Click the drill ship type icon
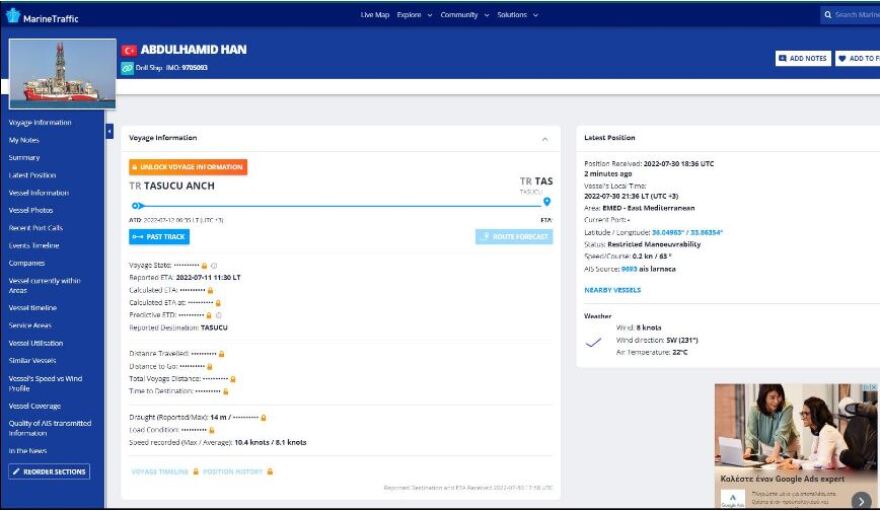The width and height of the screenshot is (880, 511). tap(127, 68)
